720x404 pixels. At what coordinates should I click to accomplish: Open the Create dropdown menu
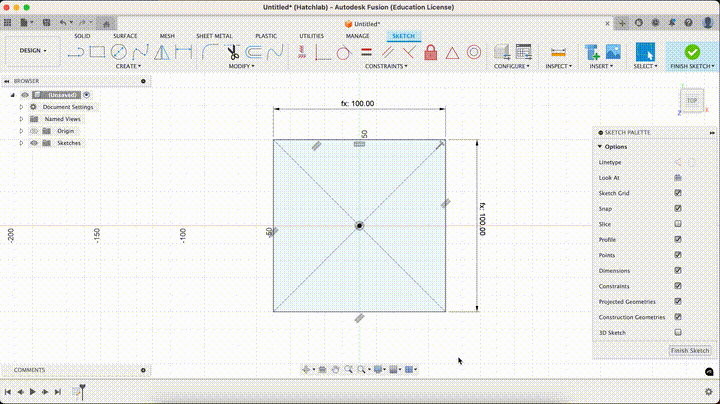tap(128, 66)
